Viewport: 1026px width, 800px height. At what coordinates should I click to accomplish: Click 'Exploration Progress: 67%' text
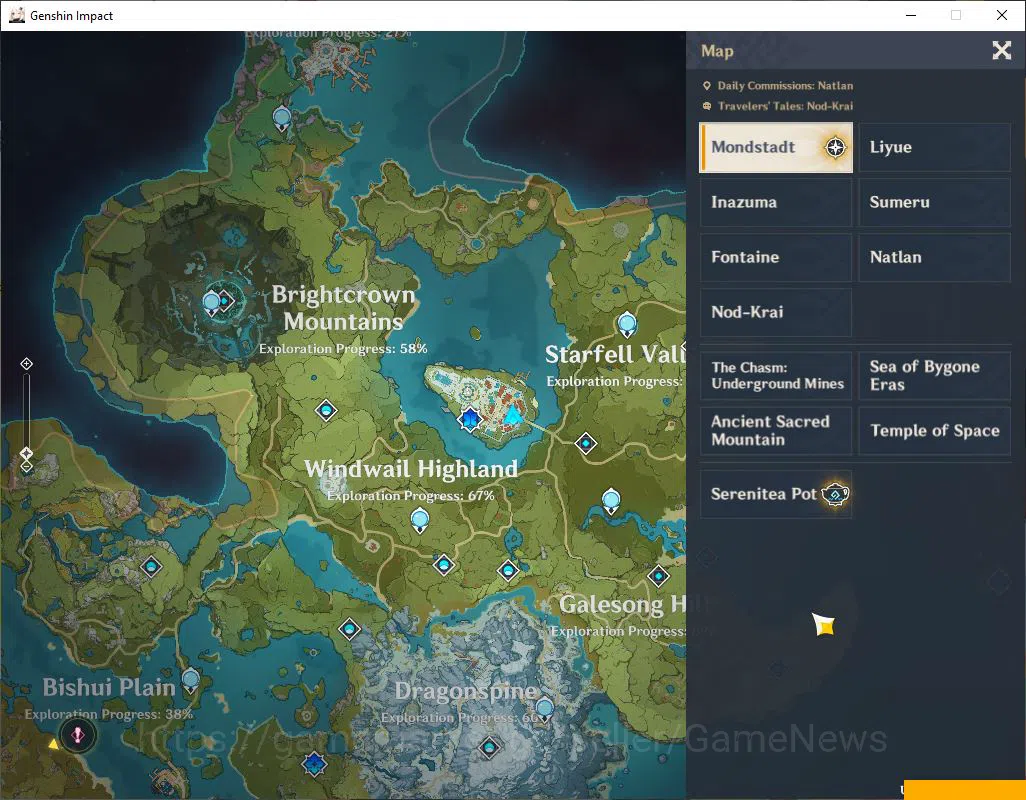[x=411, y=496]
